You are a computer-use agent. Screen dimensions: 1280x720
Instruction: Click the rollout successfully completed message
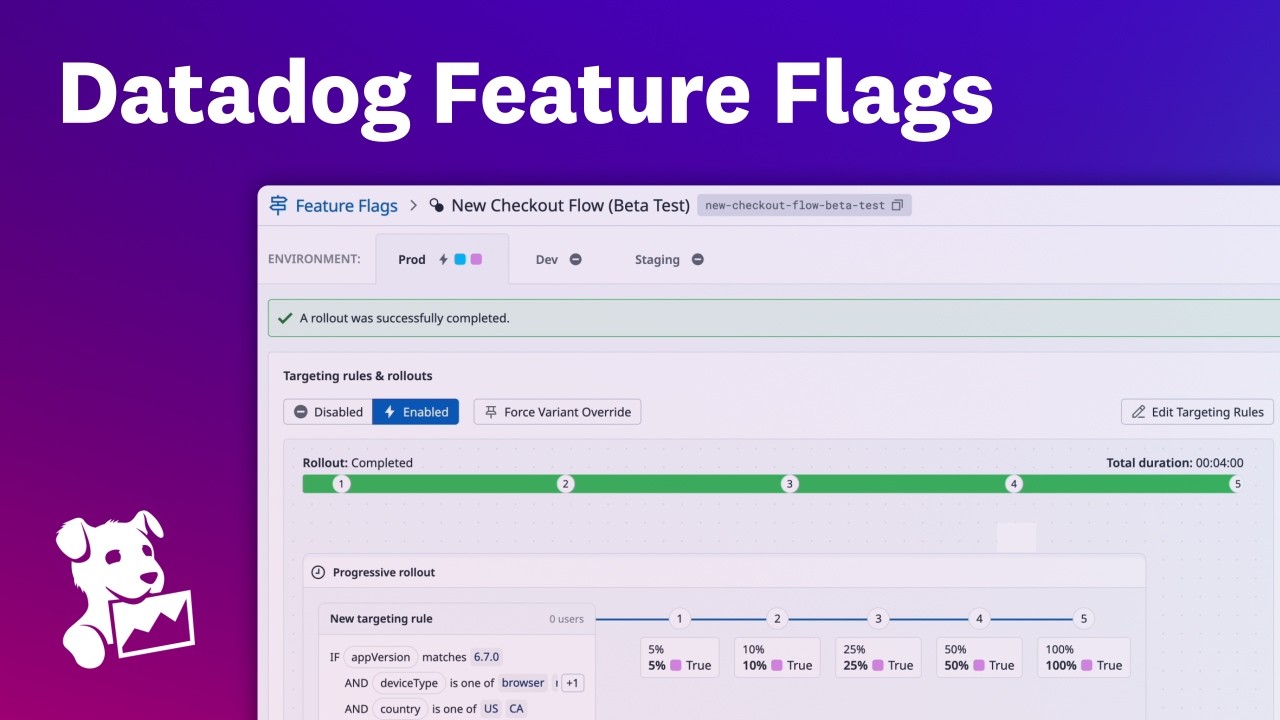point(405,318)
